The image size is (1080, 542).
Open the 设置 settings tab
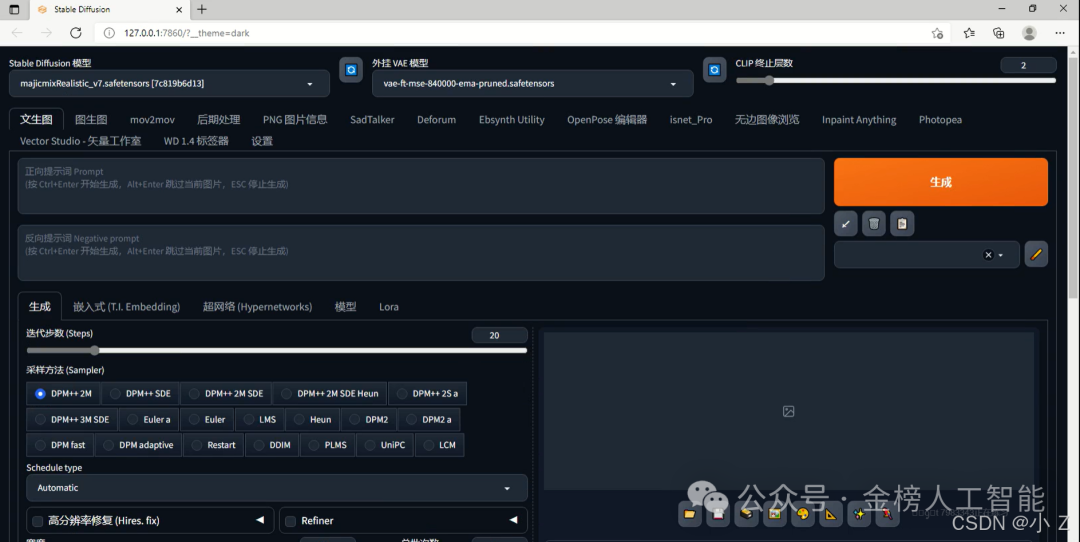262,140
